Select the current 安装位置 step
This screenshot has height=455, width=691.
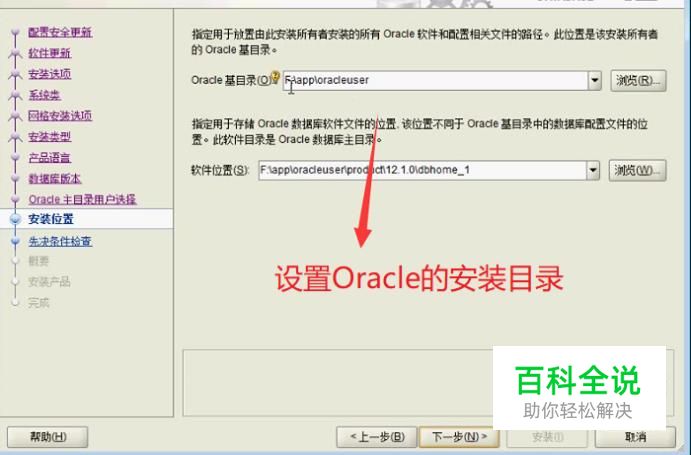coord(51,219)
